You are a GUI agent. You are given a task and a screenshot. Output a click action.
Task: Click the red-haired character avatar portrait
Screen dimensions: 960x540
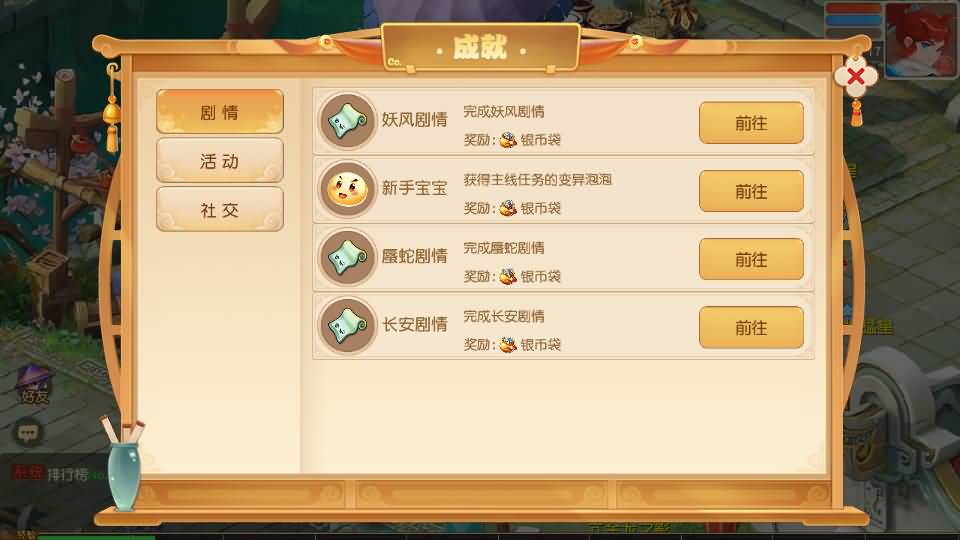[x=920, y=40]
